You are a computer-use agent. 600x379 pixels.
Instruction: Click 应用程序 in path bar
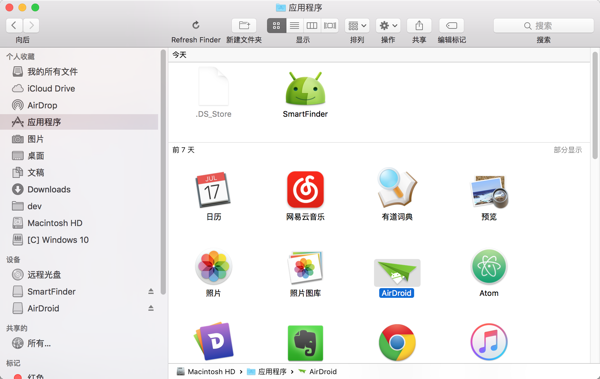point(267,371)
